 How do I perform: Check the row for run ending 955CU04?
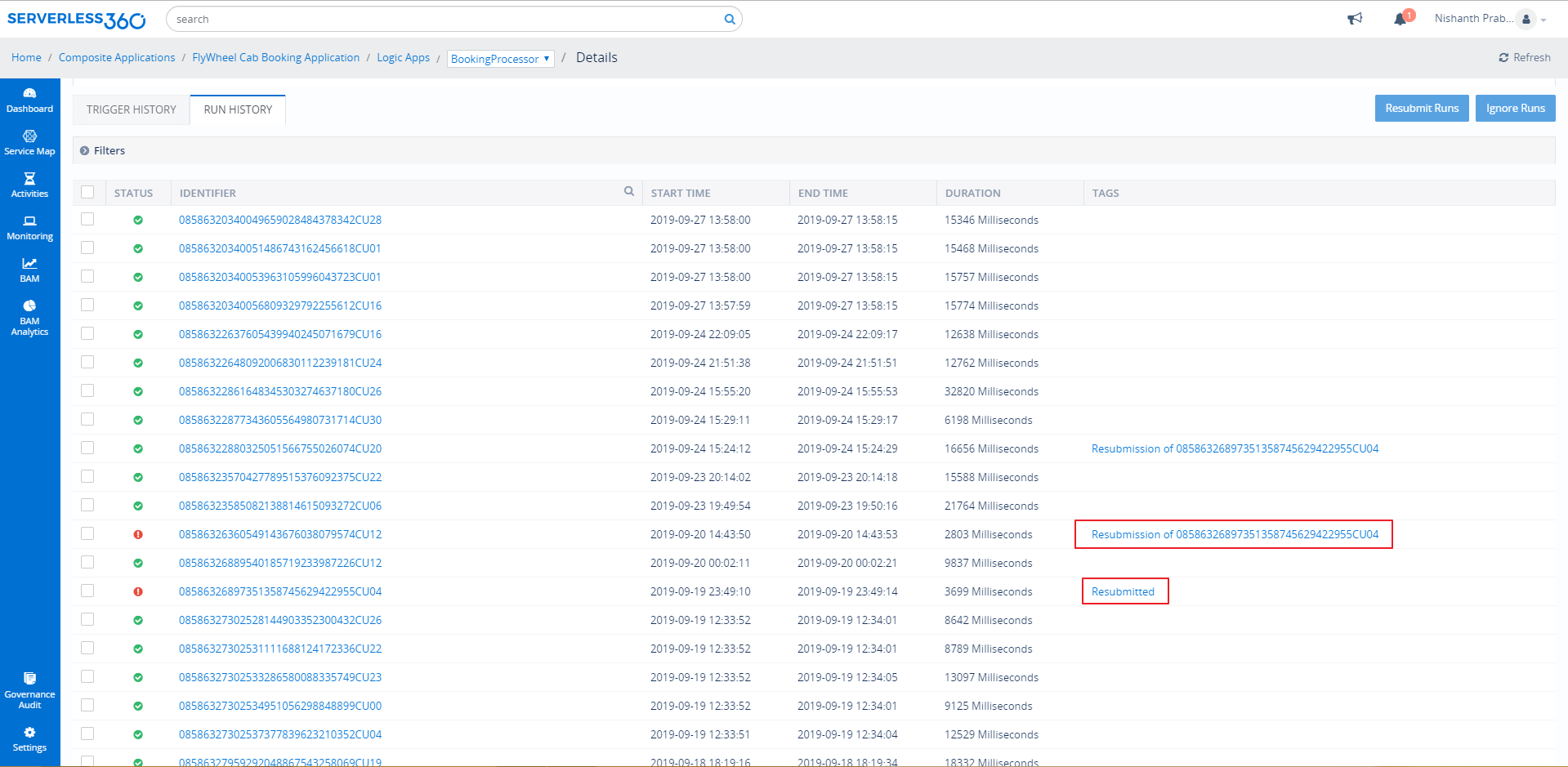coord(87,591)
